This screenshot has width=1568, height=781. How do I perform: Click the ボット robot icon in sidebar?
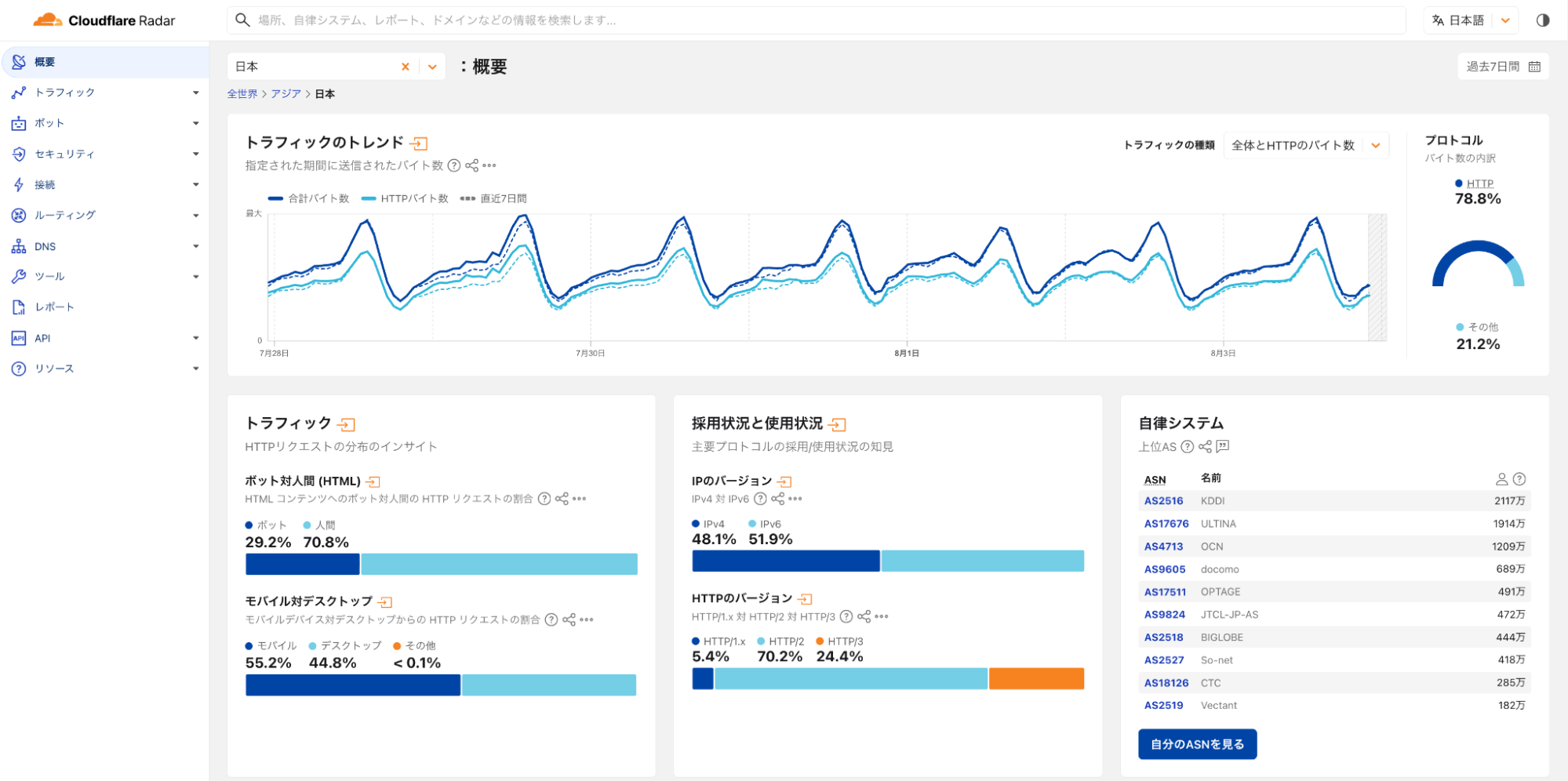tap(19, 123)
